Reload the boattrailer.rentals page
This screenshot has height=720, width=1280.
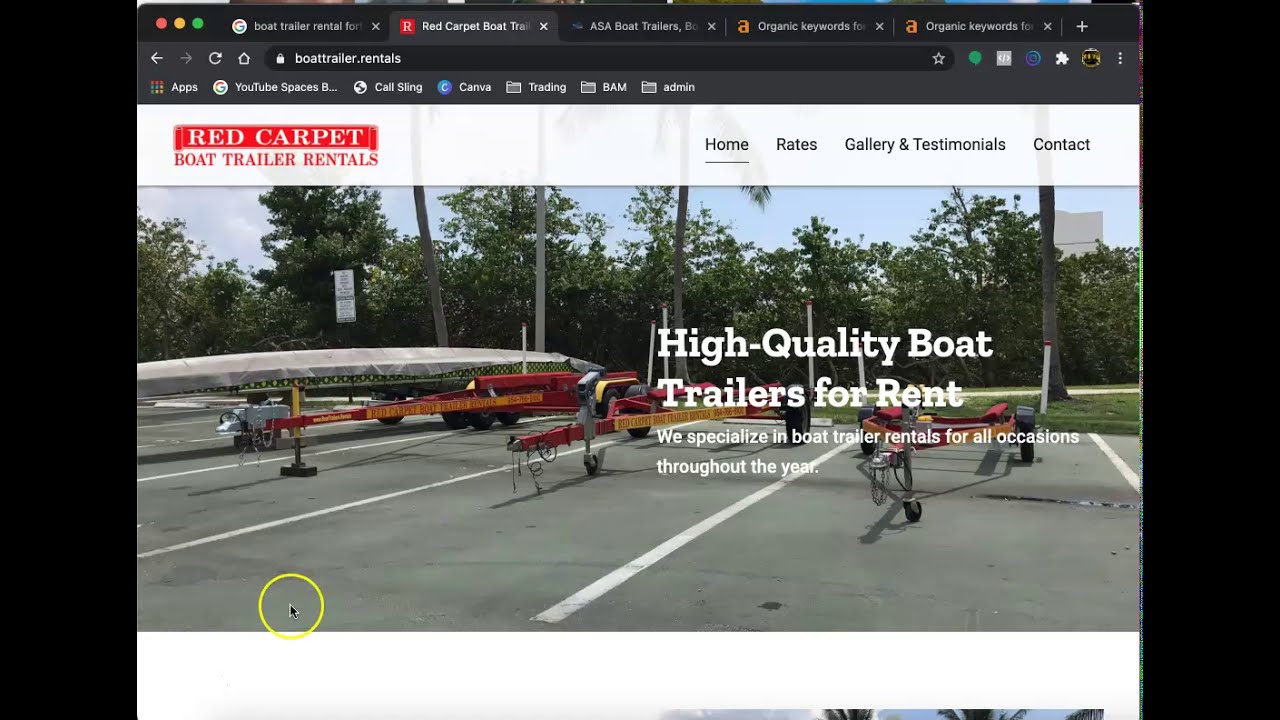pos(215,58)
